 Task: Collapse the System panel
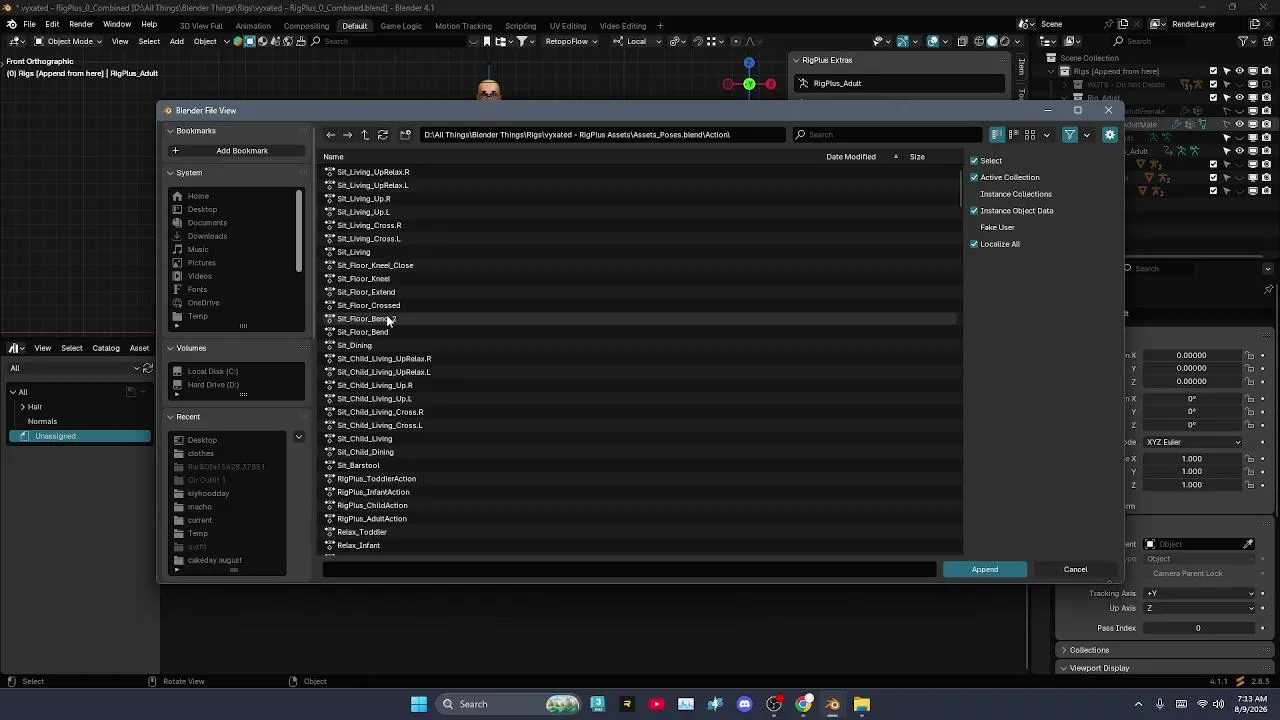tap(170, 173)
